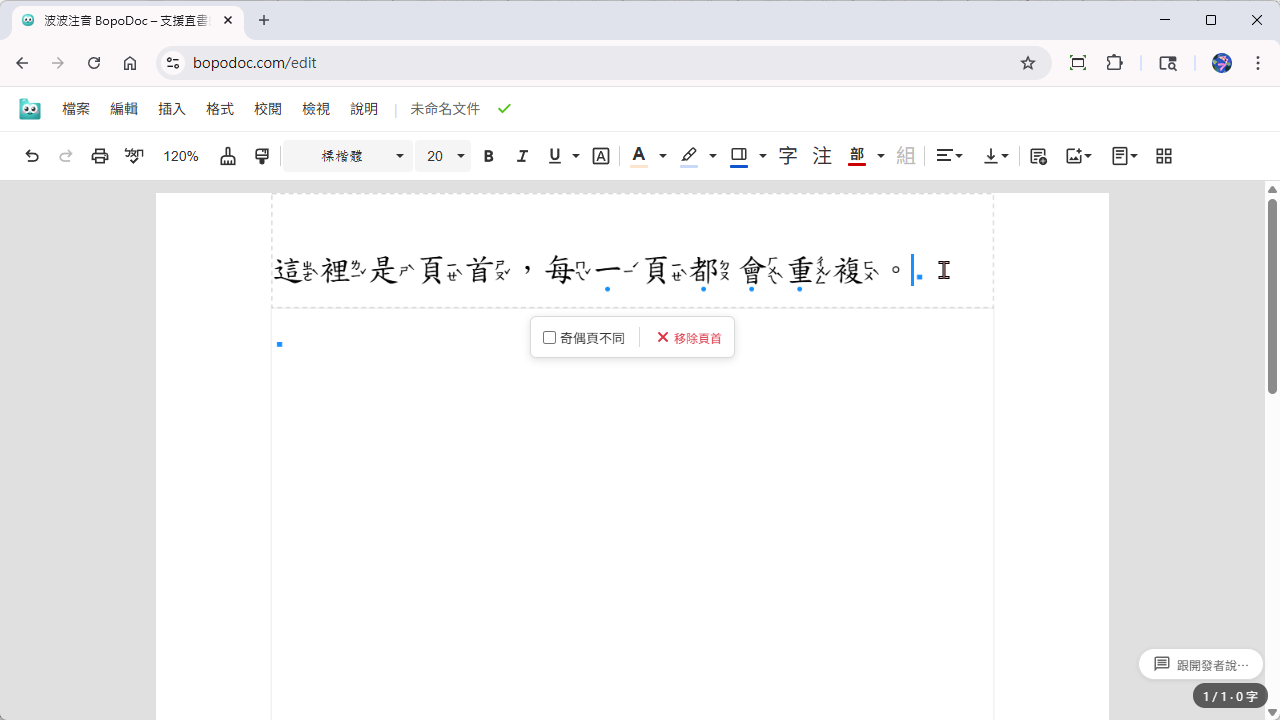Expand the border style dropdown arrow

762,156
